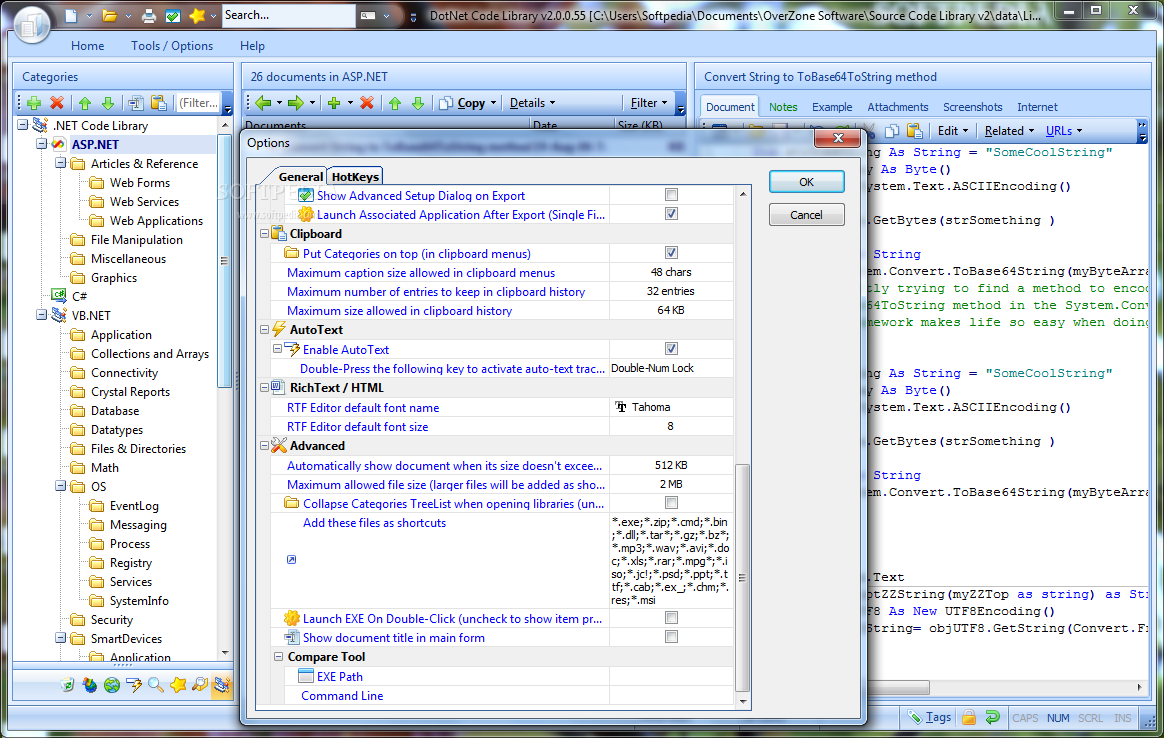Image resolution: width=1164 pixels, height=738 pixels.
Task: Click the green refresh arrow in status bar
Action: coord(993,717)
